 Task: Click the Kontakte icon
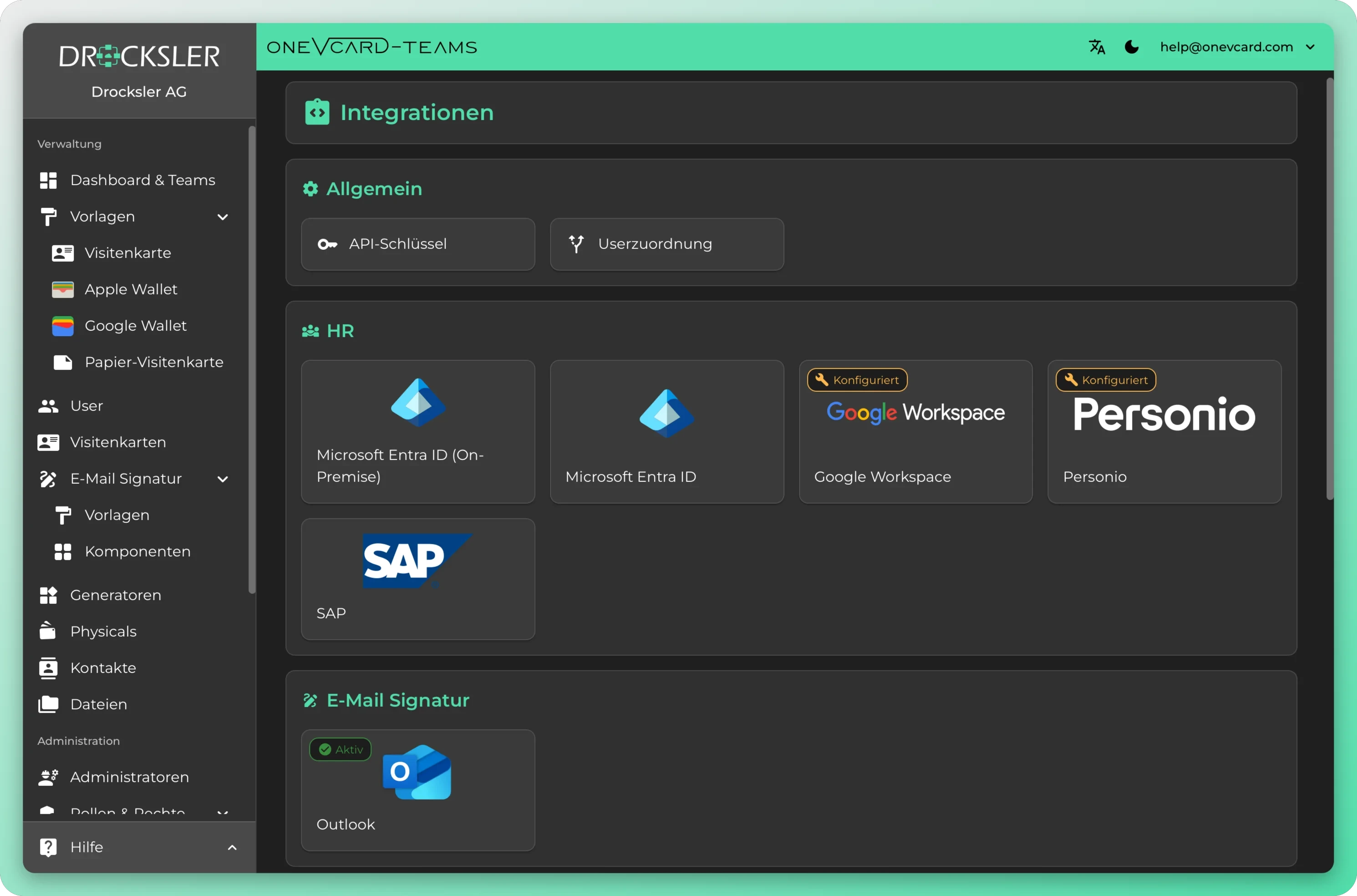pyautogui.click(x=48, y=668)
